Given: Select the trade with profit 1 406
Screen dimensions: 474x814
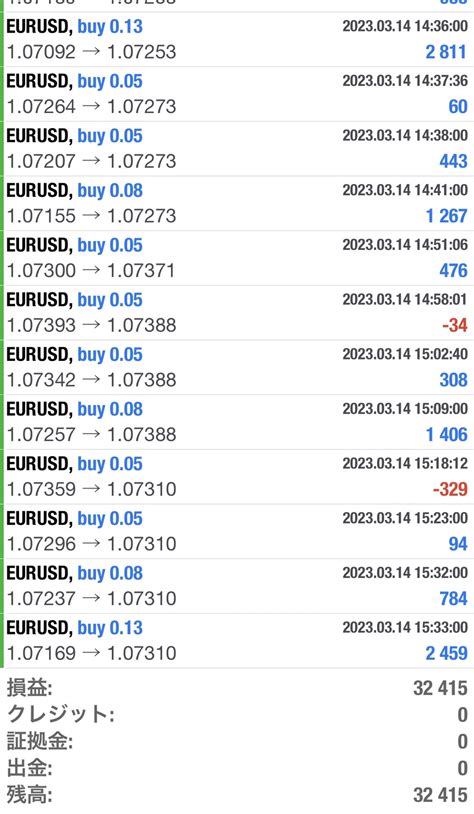Looking at the screenshot, I should tap(237, 422).
